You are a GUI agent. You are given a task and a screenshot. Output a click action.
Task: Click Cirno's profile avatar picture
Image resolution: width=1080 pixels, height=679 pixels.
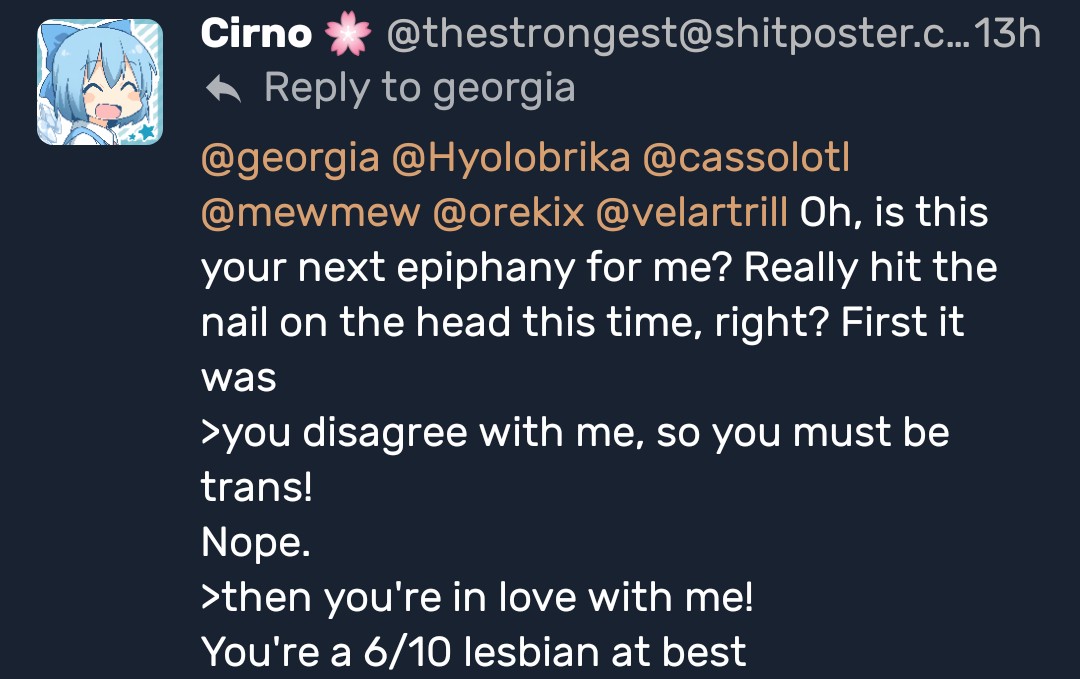point(100,82)
